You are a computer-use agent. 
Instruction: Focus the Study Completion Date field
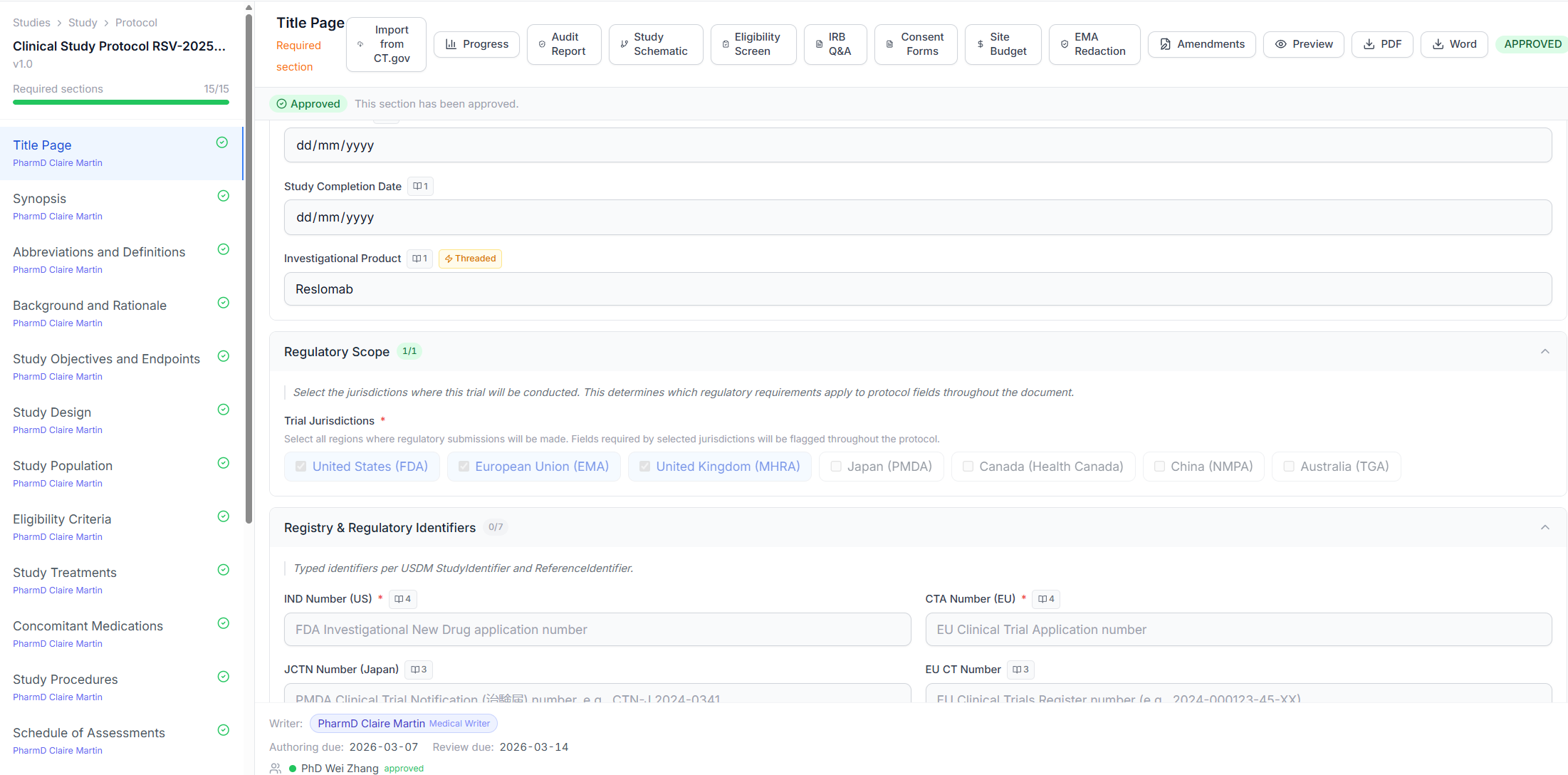coord(917,217)
